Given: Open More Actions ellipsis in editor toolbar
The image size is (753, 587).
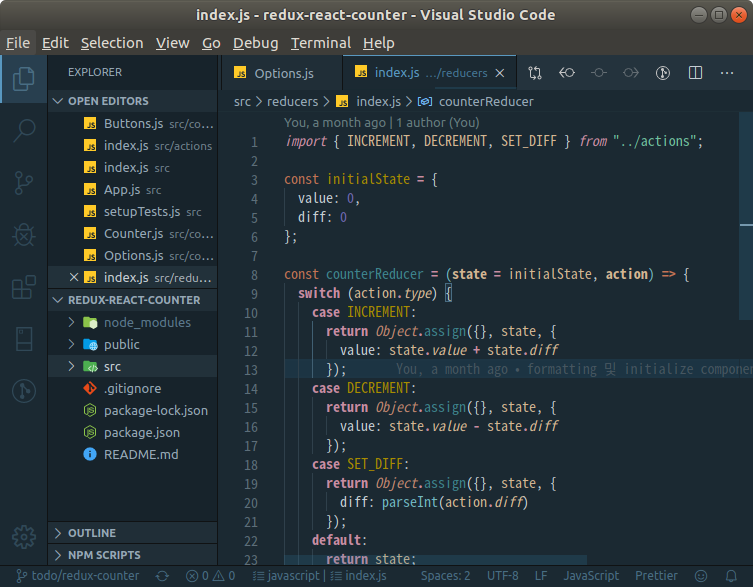Looking at the screenshot, I should 727,73.
